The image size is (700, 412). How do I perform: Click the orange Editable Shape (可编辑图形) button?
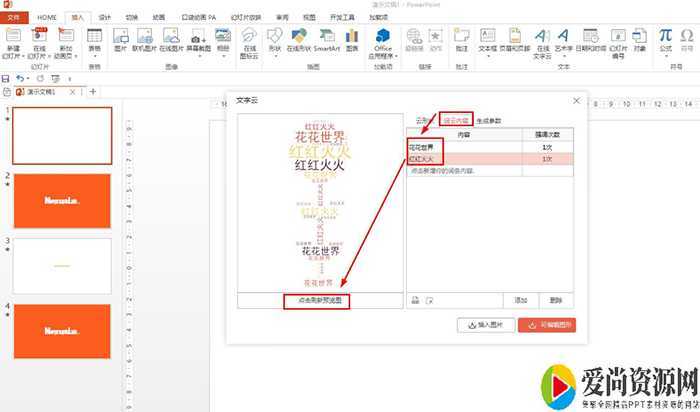[x=547, y=325]
